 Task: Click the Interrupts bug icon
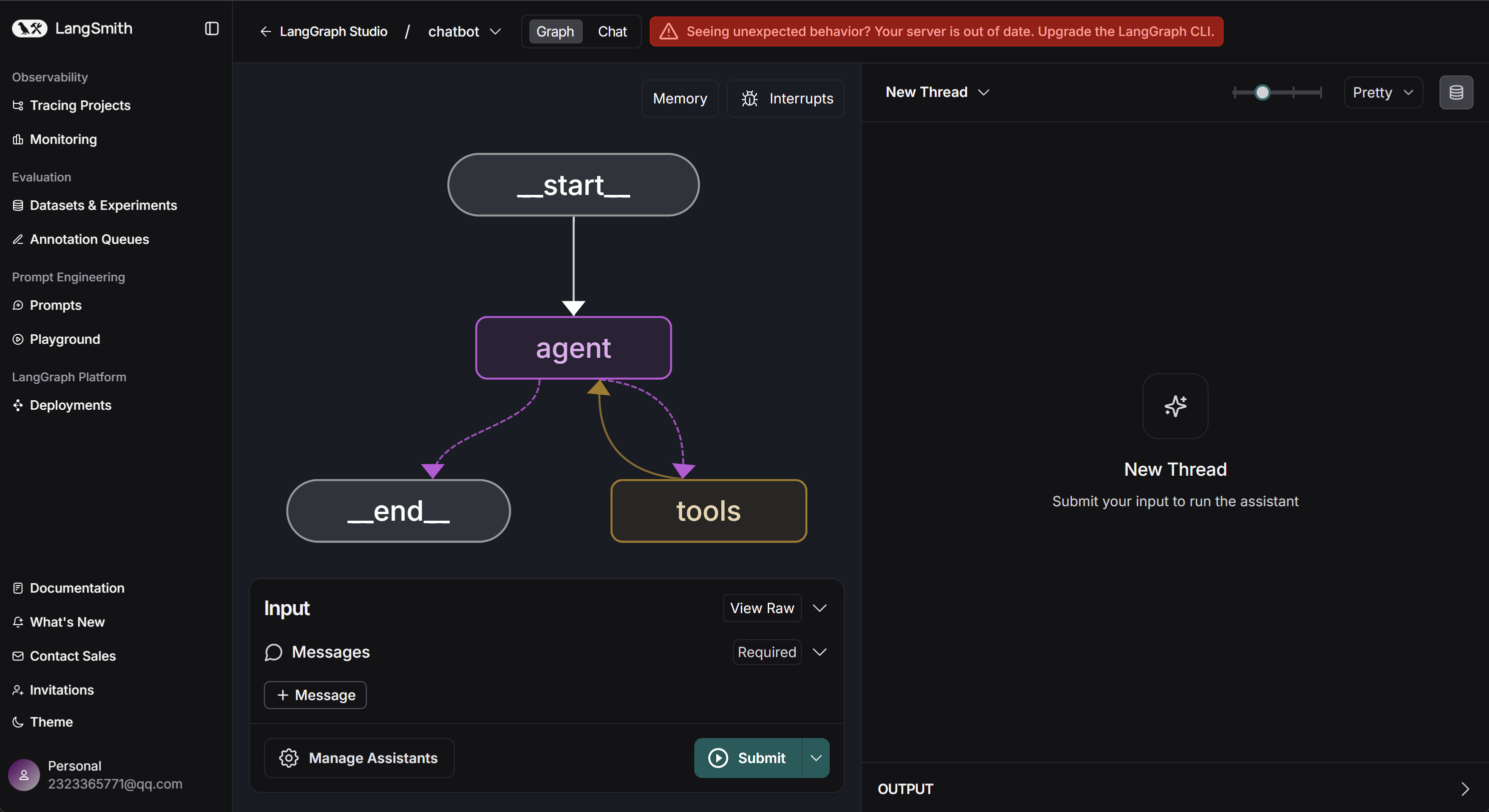(750, 98)
